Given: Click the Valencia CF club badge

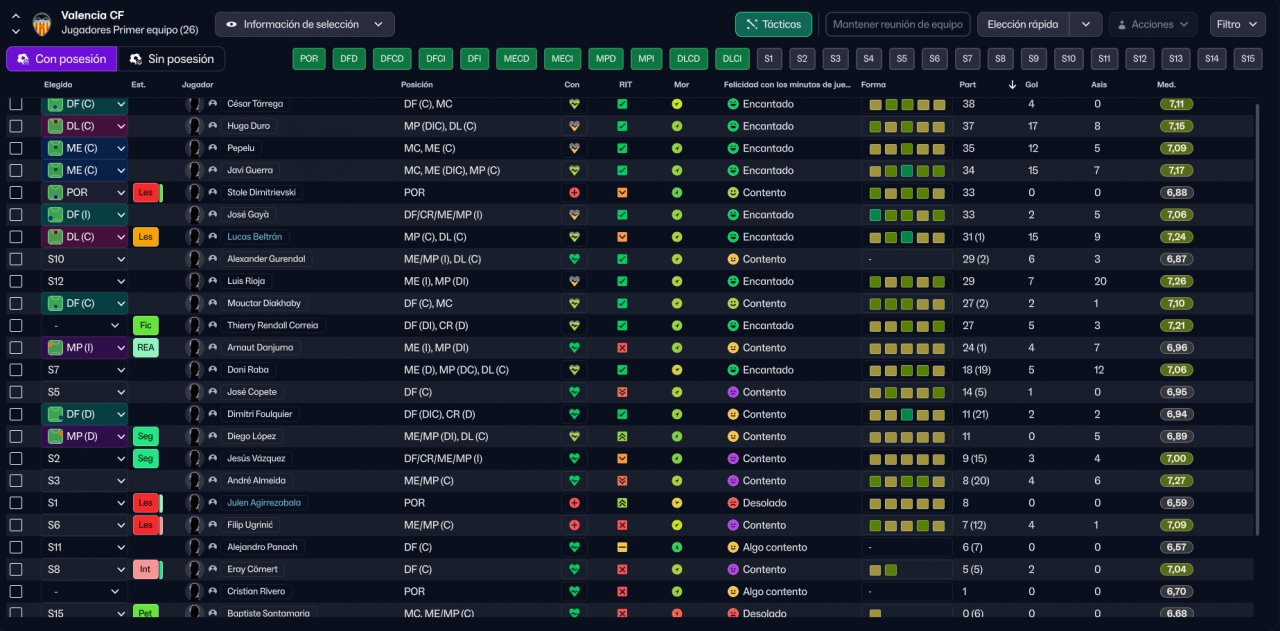Looking at the screenshot, I should click(41, 23).
